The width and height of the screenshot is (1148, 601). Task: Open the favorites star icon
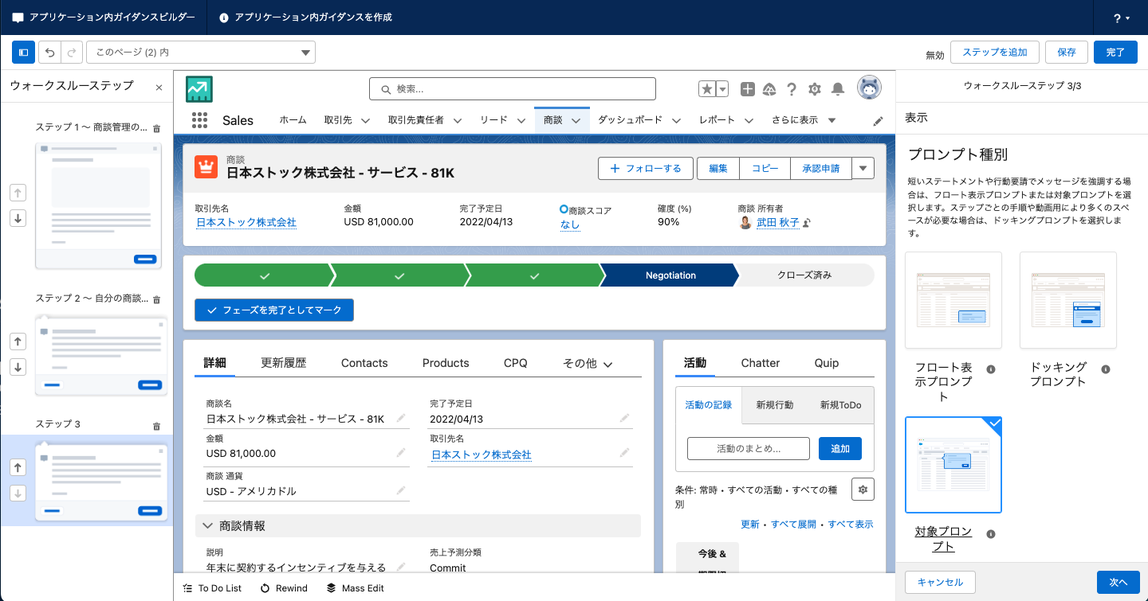tap(707, 89)
